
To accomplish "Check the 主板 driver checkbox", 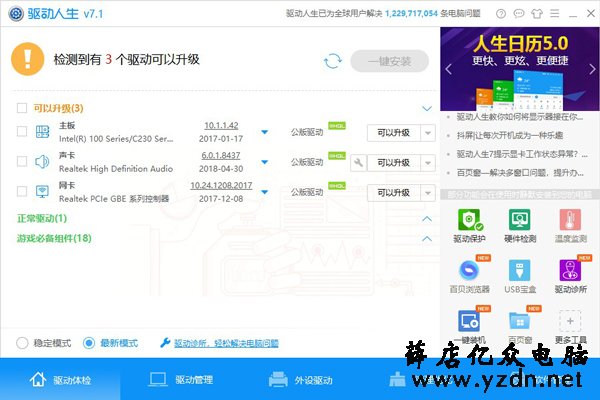I will 22,132.
